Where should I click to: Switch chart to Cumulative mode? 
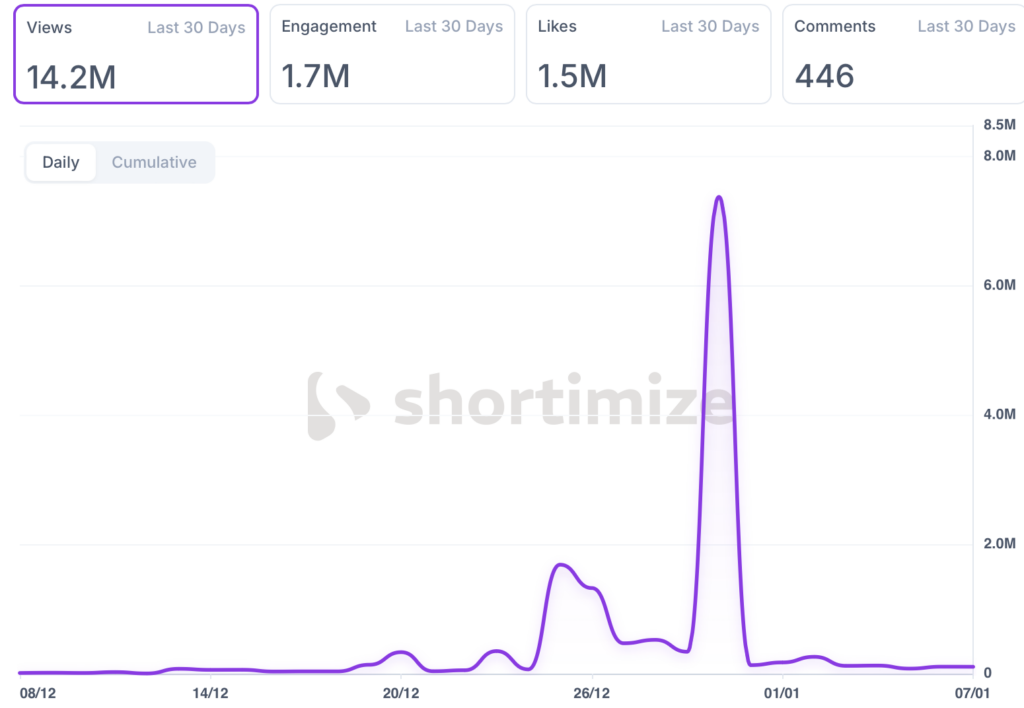coord(154,162)
